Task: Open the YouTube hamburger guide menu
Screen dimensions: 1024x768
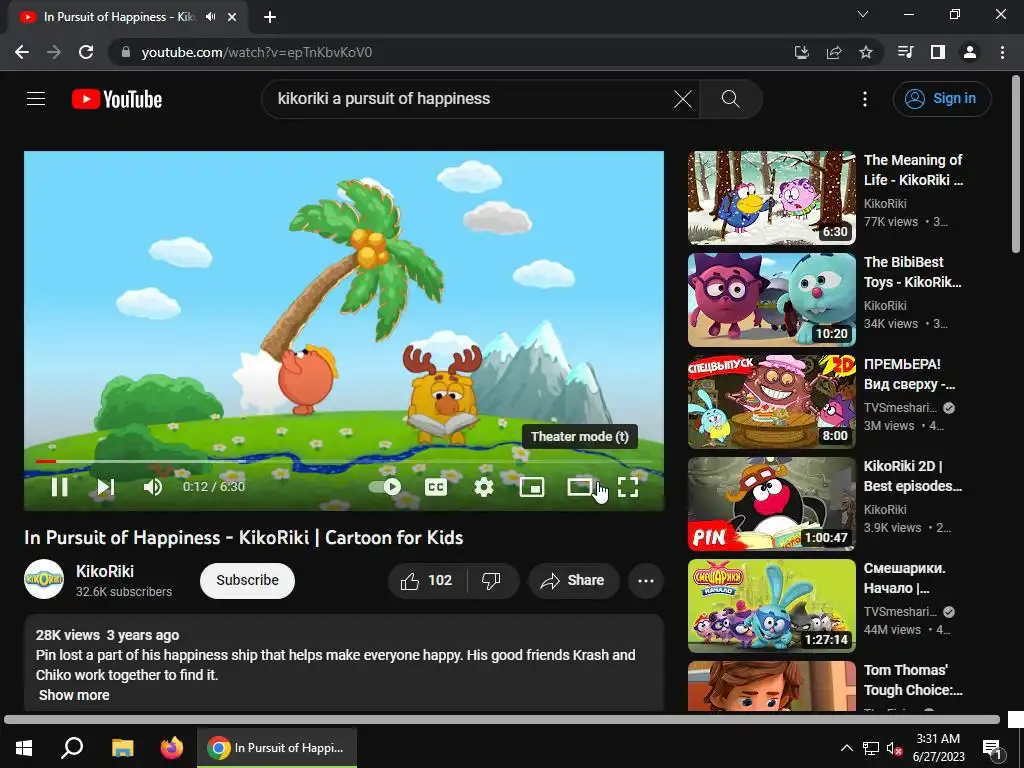Action: point(36,99)
